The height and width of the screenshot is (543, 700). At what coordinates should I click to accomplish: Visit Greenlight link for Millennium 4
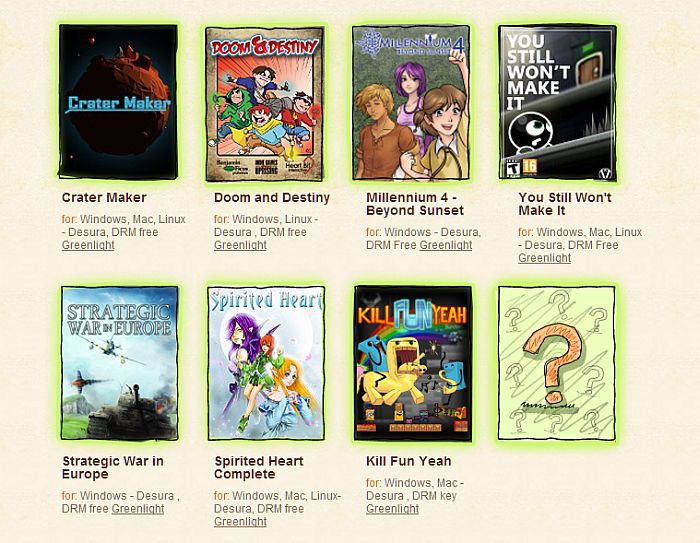click(x=446, y=245)
